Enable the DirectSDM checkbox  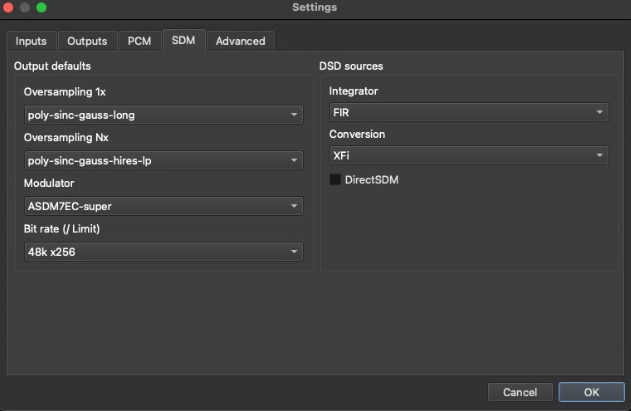click(x=335, y=180)
